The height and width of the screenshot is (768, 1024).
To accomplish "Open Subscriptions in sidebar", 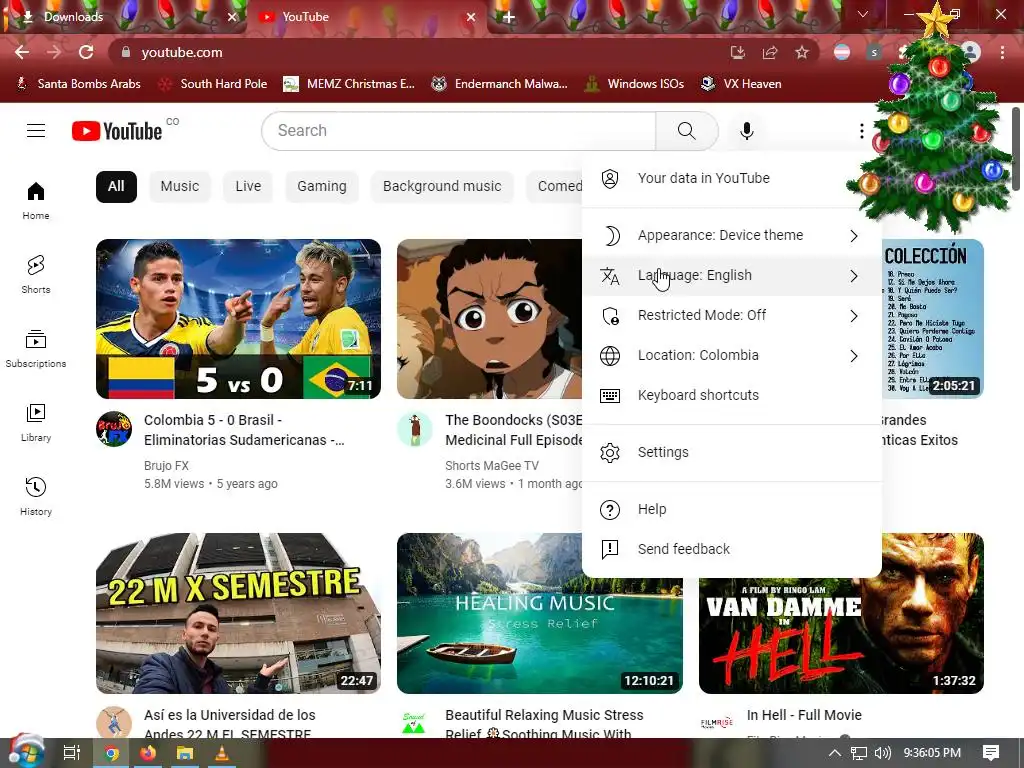I will coord(36,349).
